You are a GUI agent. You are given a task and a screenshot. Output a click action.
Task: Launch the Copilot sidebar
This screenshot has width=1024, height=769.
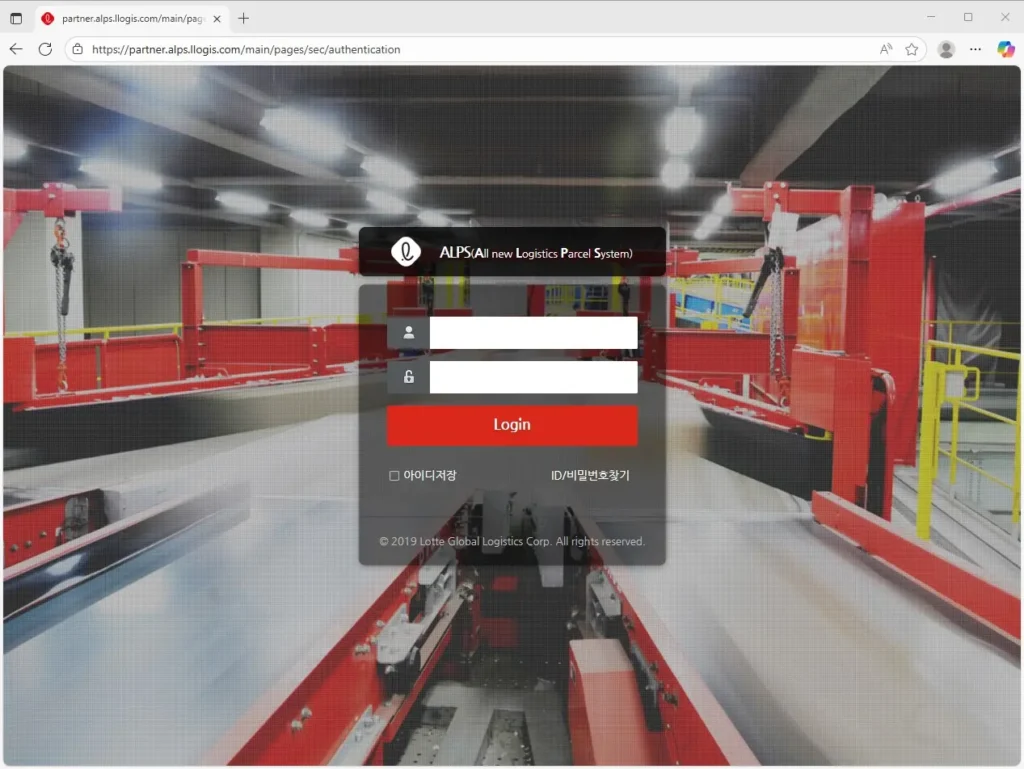point(1006,49)
